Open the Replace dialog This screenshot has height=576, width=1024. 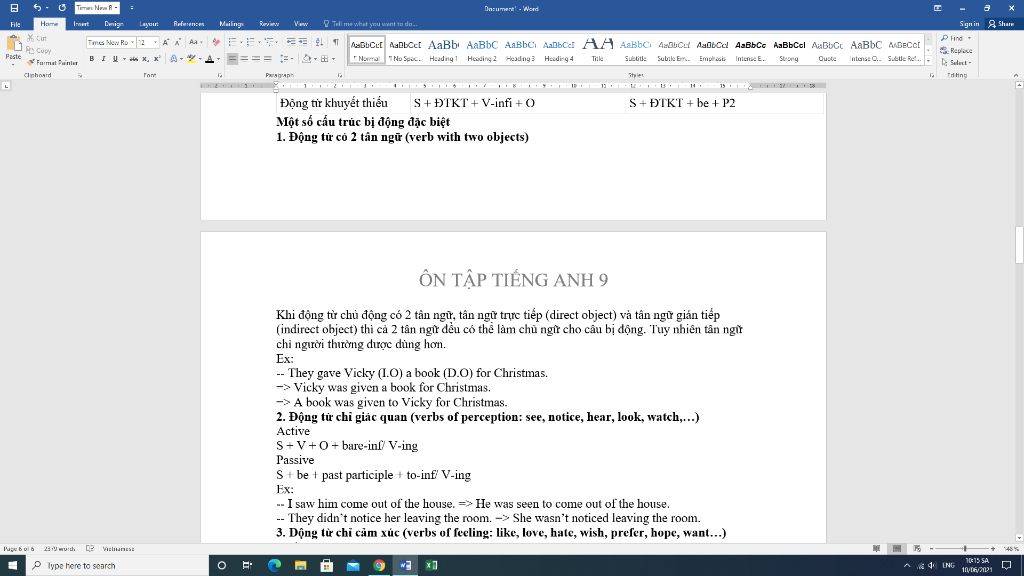point(956,50)
